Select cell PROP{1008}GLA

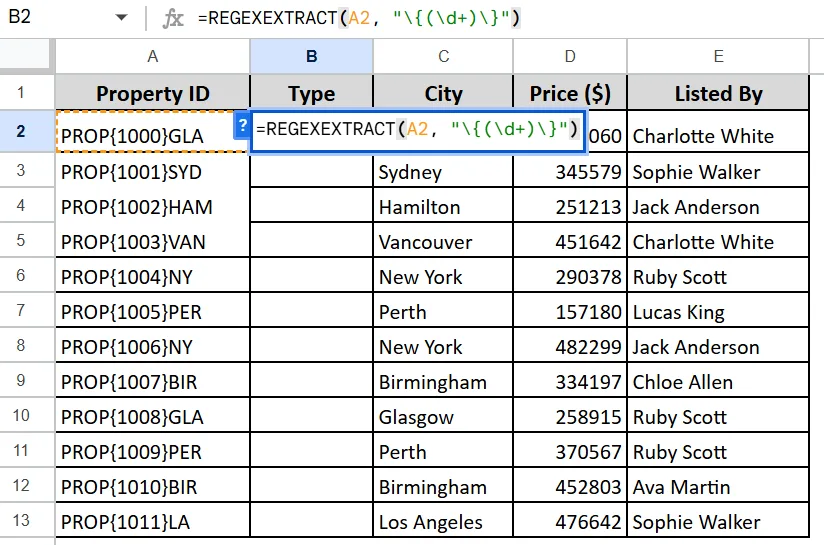pyautogui.click(x=152, y=415)
